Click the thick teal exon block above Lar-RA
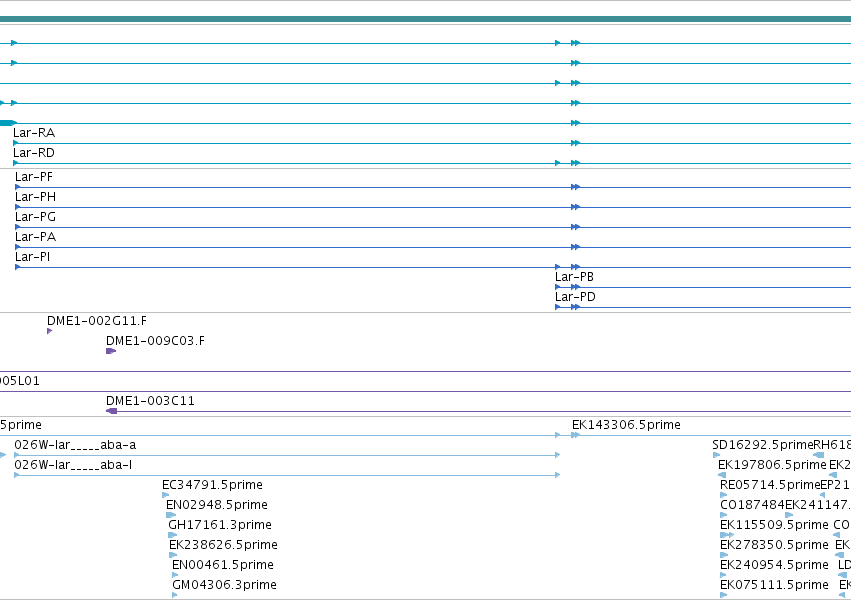 7,123
